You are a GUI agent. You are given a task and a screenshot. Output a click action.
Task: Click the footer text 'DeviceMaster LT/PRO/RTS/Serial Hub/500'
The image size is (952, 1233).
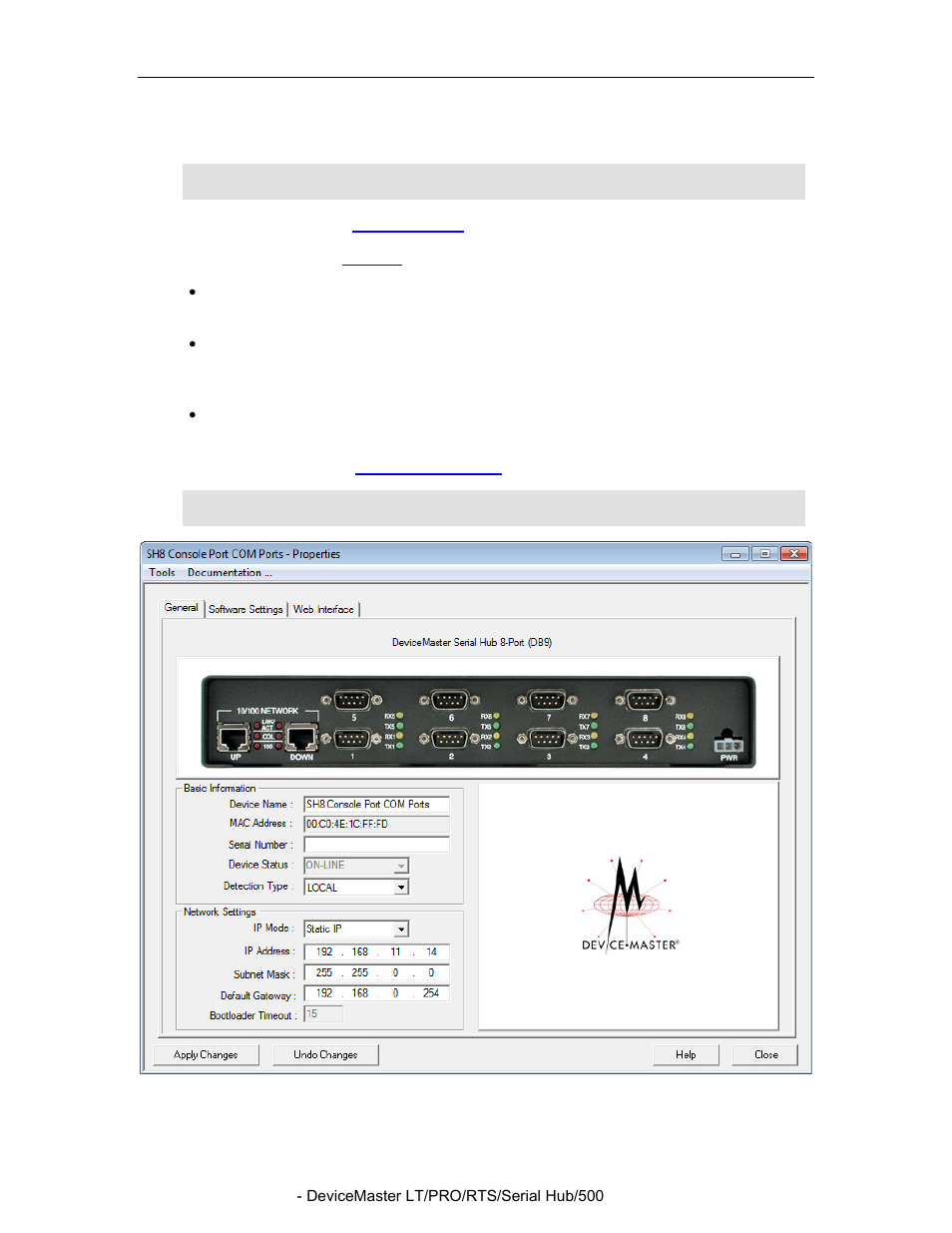click(x=455, y=1196)
